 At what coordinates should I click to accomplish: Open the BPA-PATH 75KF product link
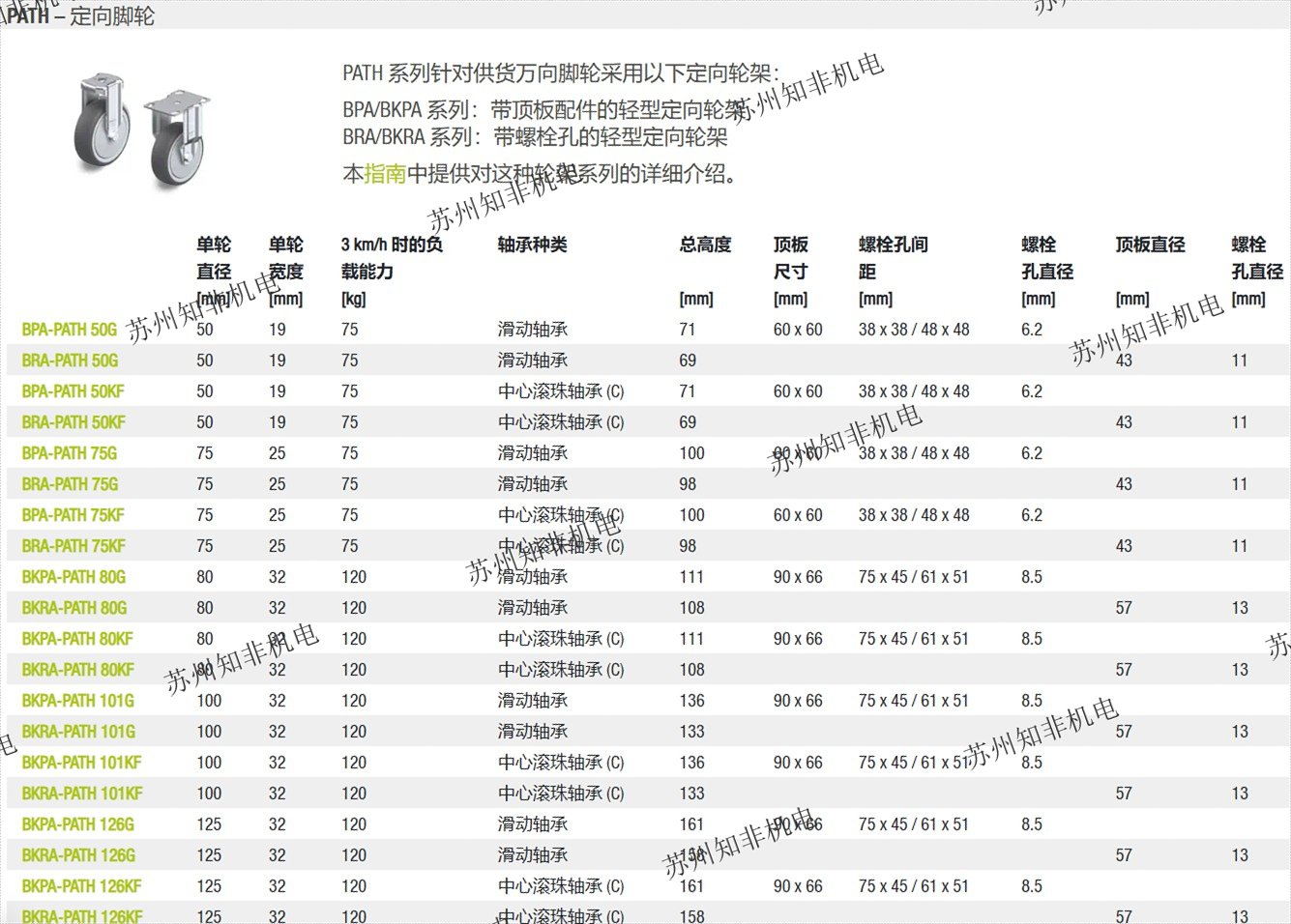[x=73, y=515]
